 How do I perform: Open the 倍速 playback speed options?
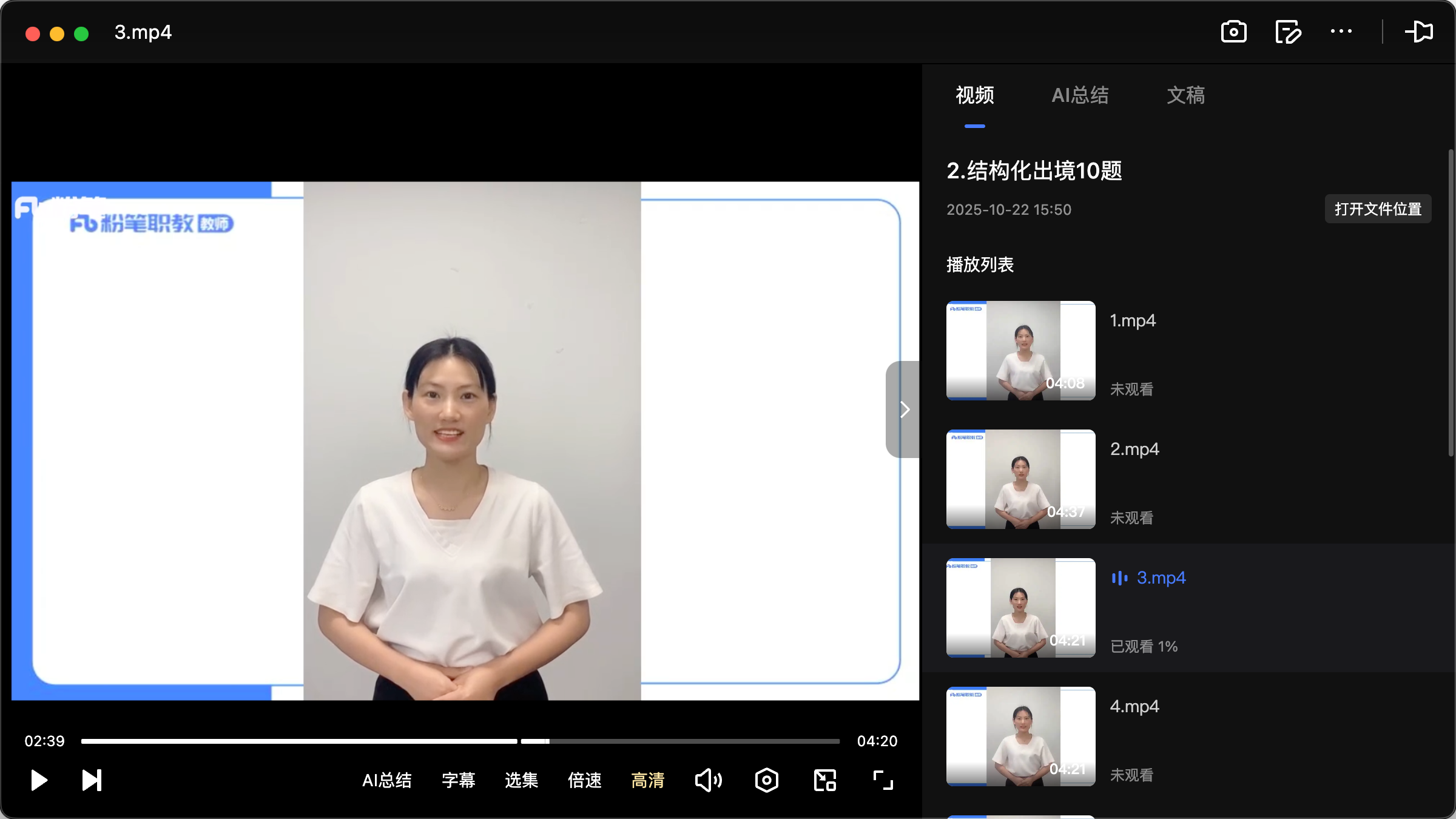click(x=584, y=780)
